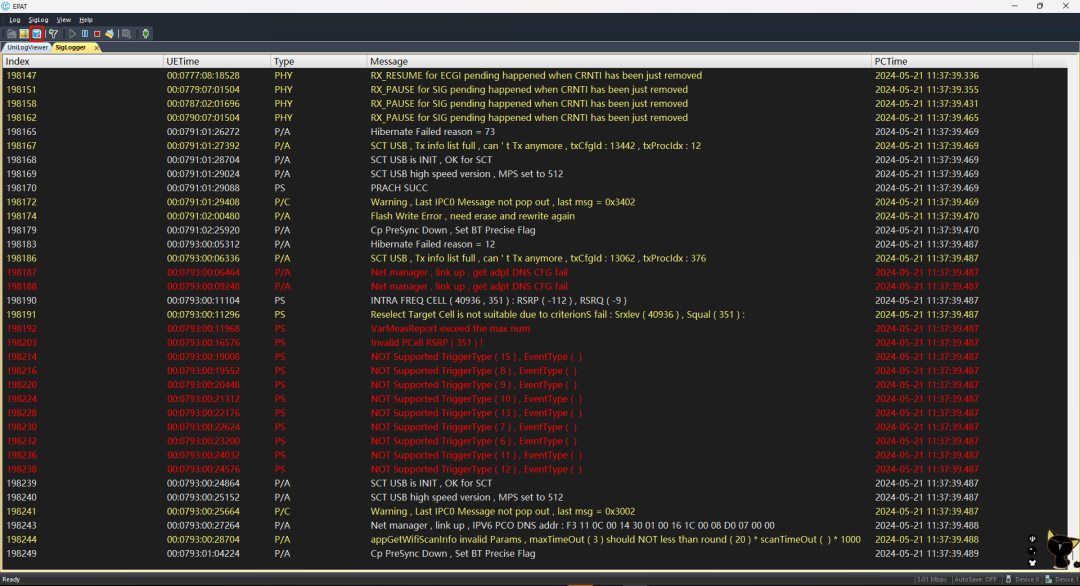Click PCTime cell 2024-05-21 11:37:39.465

926,118
